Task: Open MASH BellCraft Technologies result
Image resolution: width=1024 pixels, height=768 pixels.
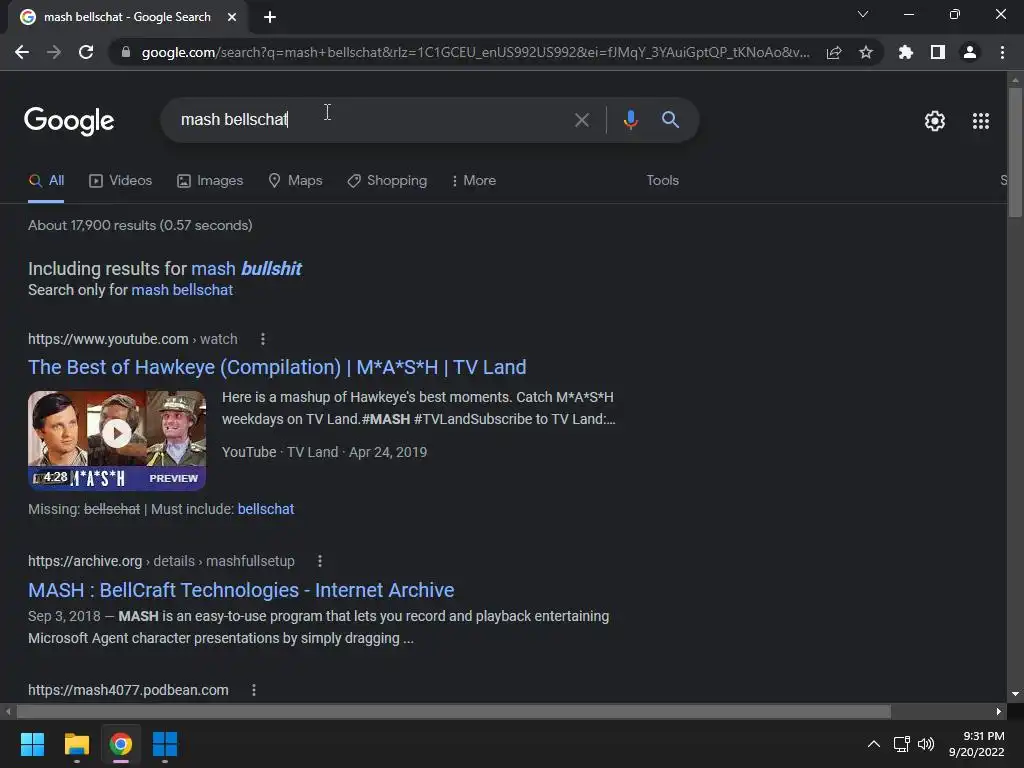Action: [x=241, y=590]
